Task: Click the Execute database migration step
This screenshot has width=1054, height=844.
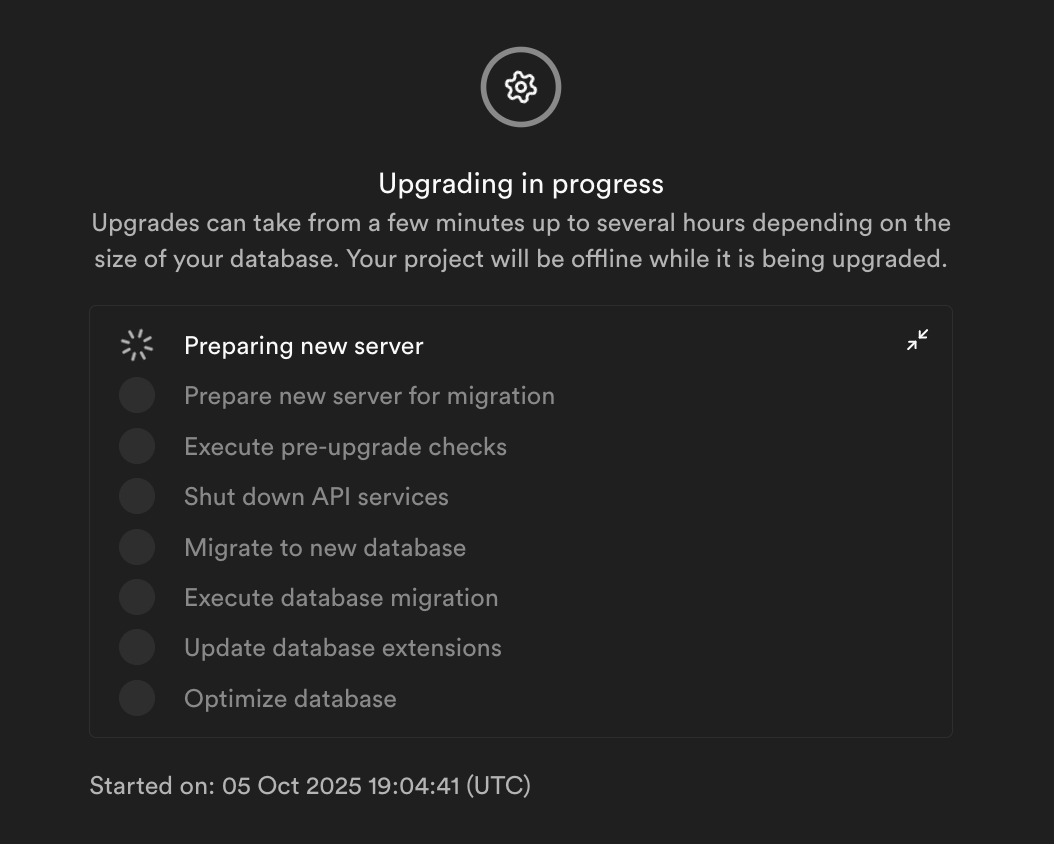Action: pos(341,598)
